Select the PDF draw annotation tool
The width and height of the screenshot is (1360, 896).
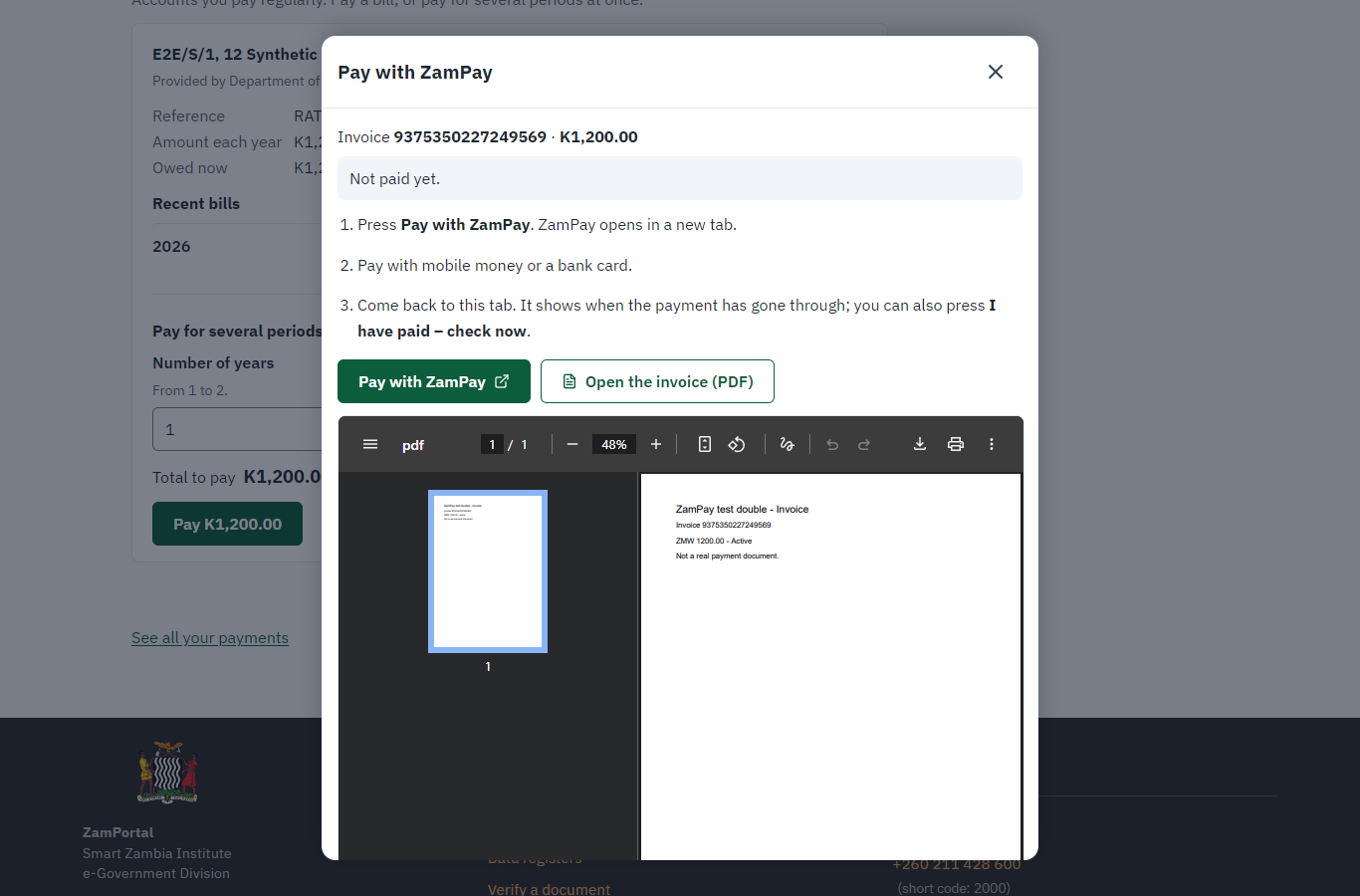(x=788, y=444)
